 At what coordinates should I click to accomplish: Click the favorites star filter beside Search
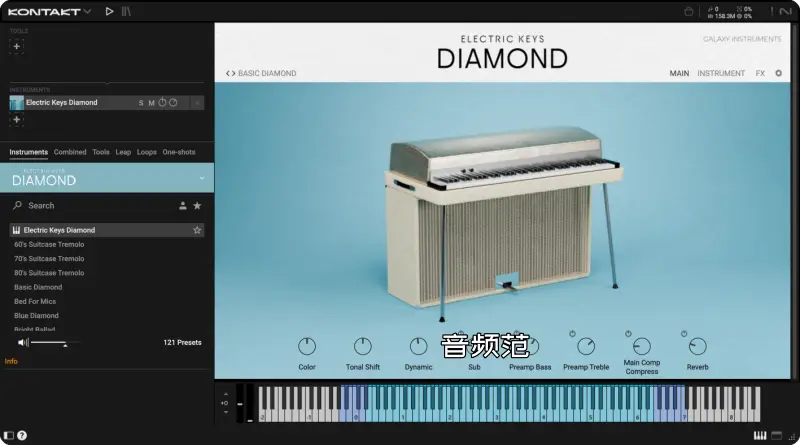(197, 205)
